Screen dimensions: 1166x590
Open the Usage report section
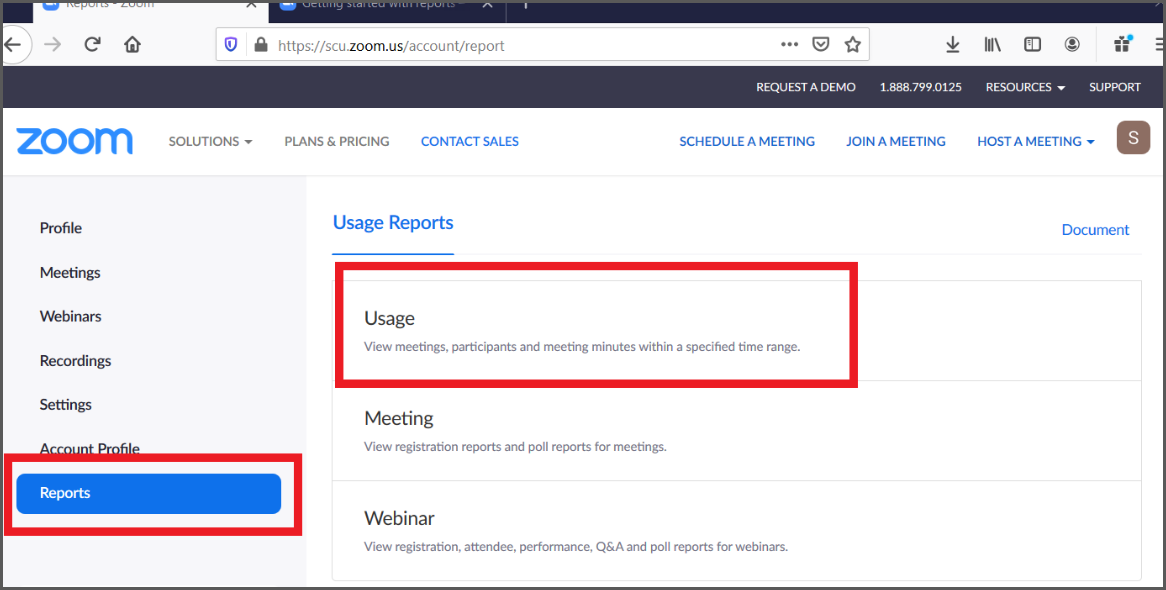(x=389, y=318)
